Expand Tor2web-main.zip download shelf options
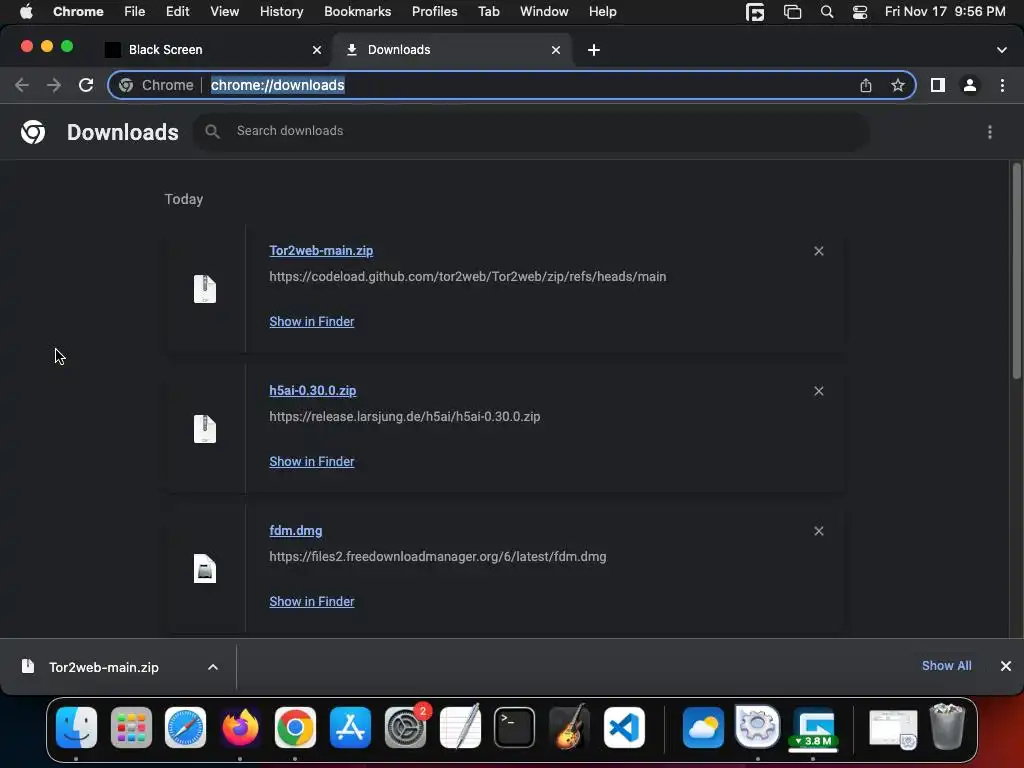The width and height of the screenshot is (1024, 768). pyautogui.click(x=213, y=667)
